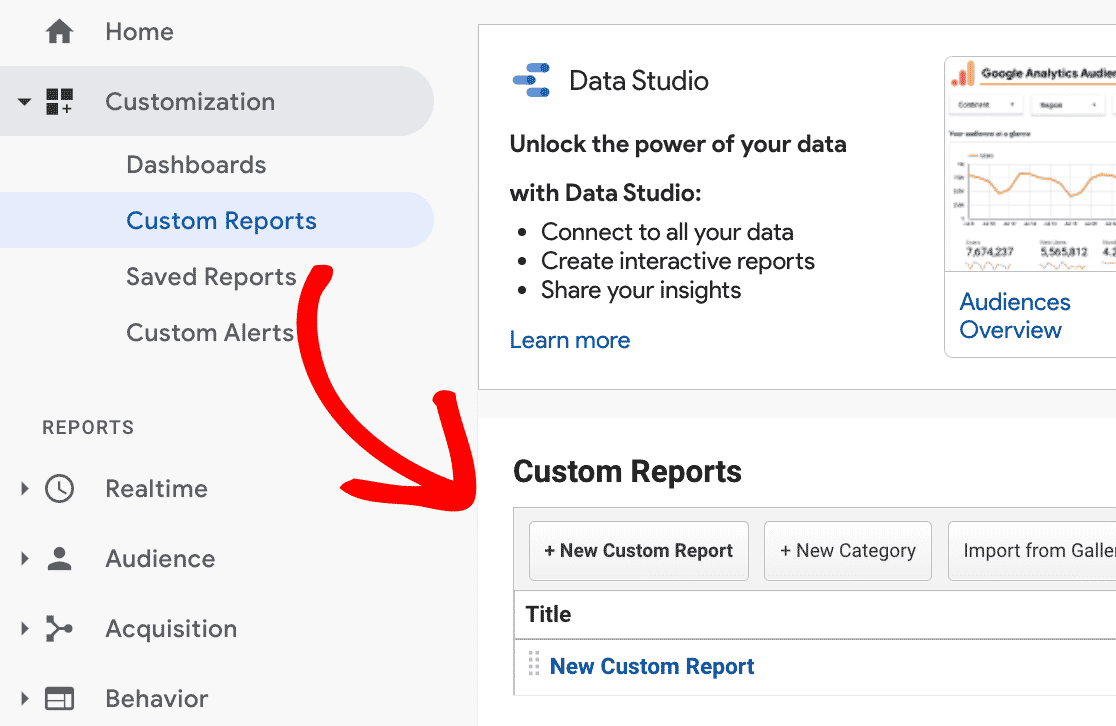Viewport: 1116px width, 726px height.
Task: Click the Data Studio logo icon
Action: (532, 80)
